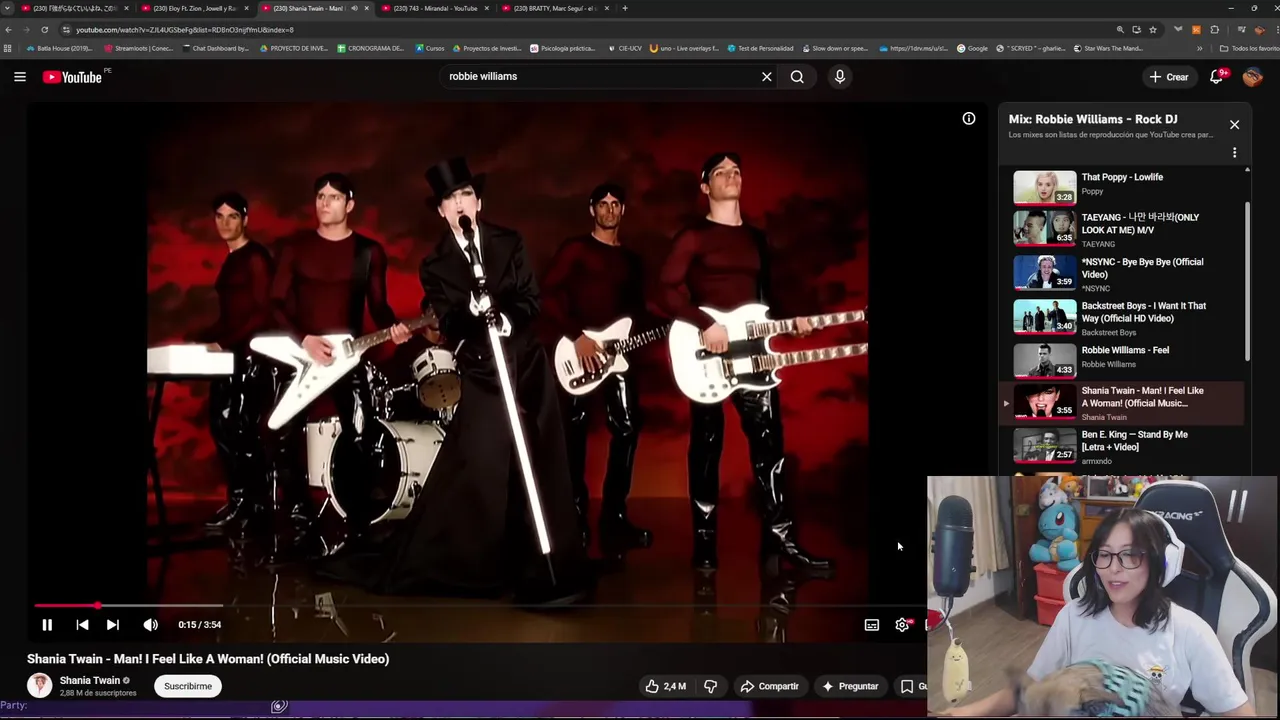
Task: Open the Star Wars The Mand... bookmark
Action: [1108, 48]
